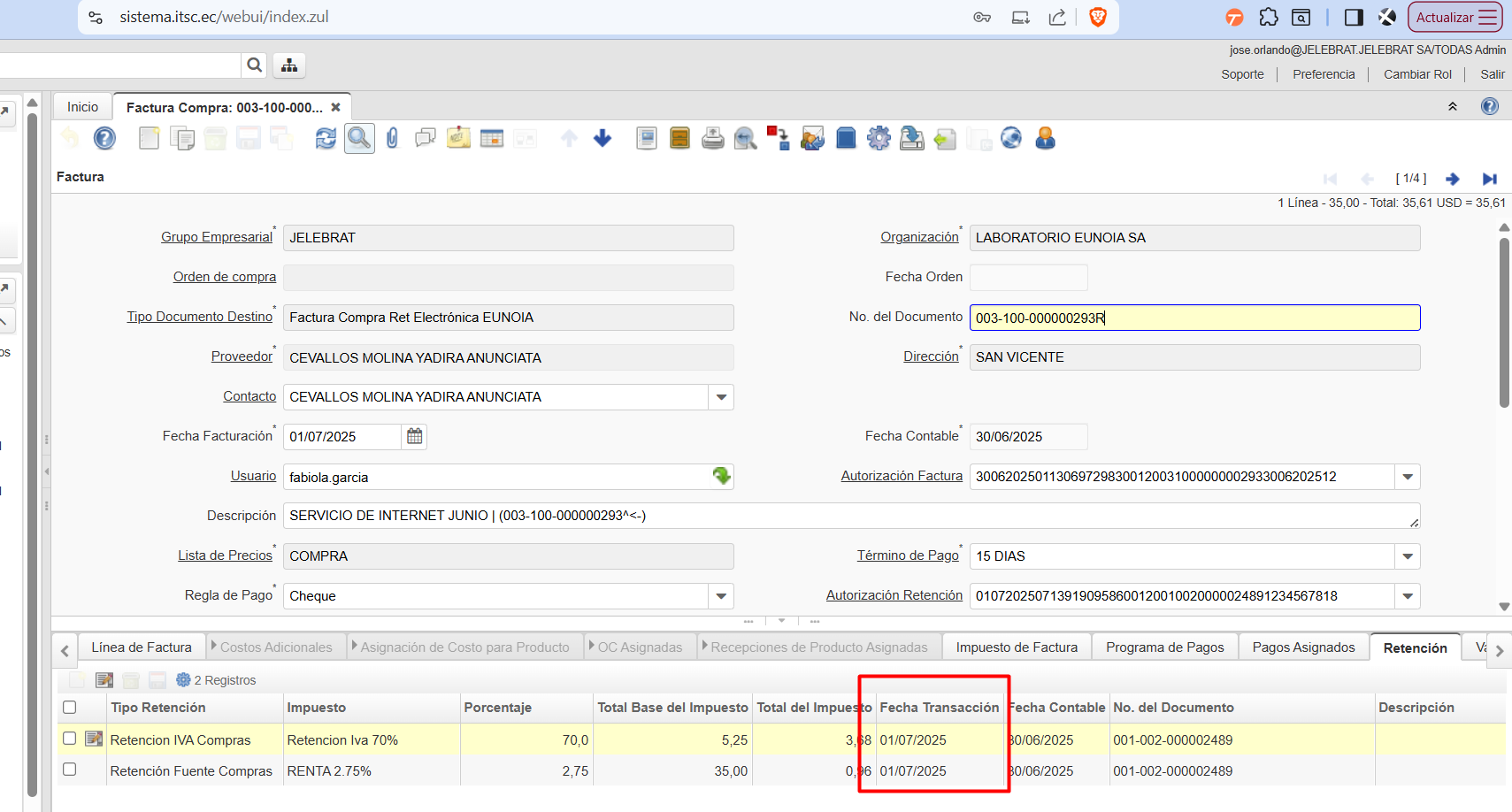Click the Print printer icon
The width and height of the screenshot is (1512, 812).
pos(712,139)
